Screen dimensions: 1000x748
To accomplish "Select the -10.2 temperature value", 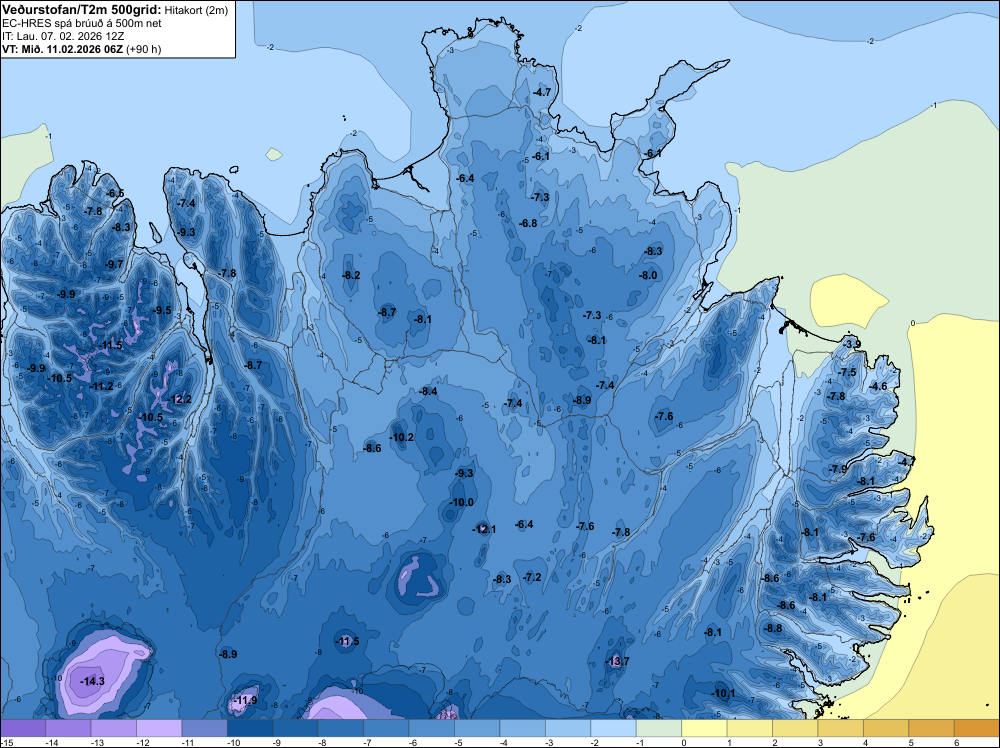I will [x=402, y=437].
